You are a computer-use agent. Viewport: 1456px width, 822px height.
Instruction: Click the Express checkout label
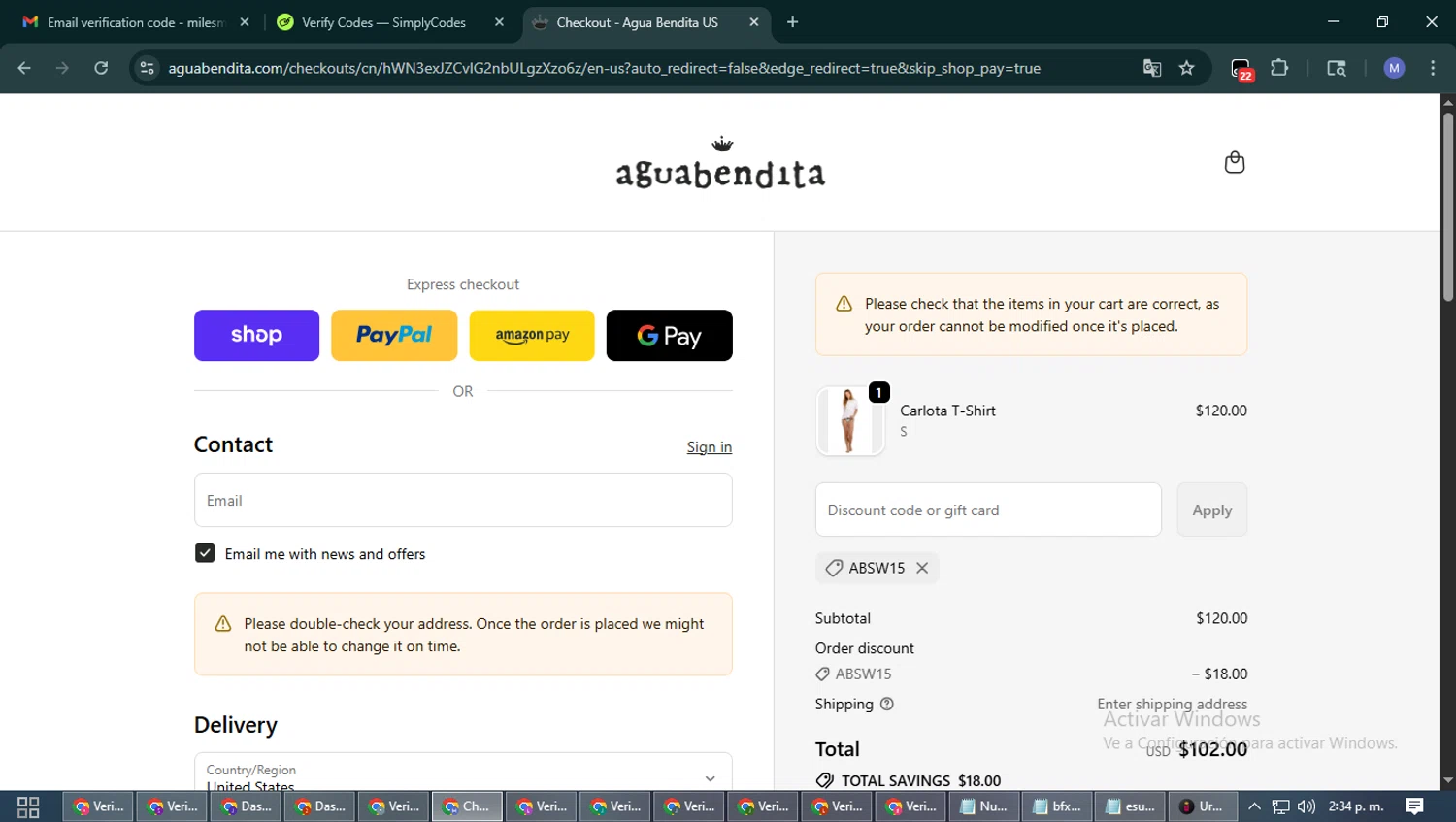click(x=463, y=284)
